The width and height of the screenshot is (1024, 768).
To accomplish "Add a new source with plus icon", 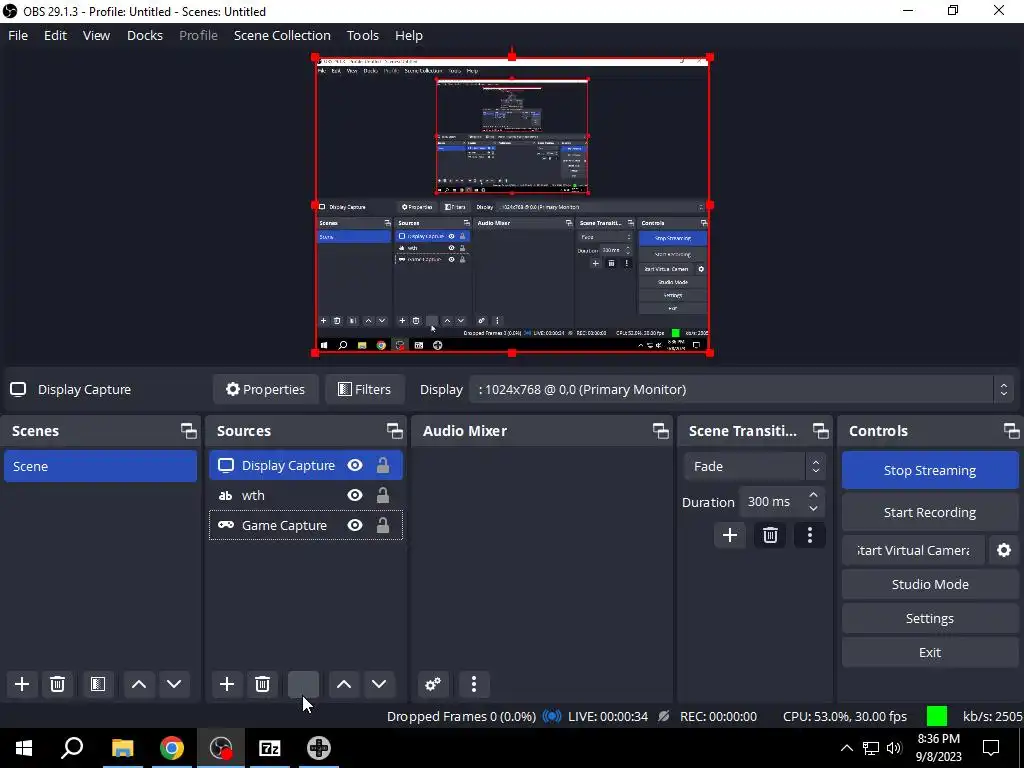I will coord(227,684).
